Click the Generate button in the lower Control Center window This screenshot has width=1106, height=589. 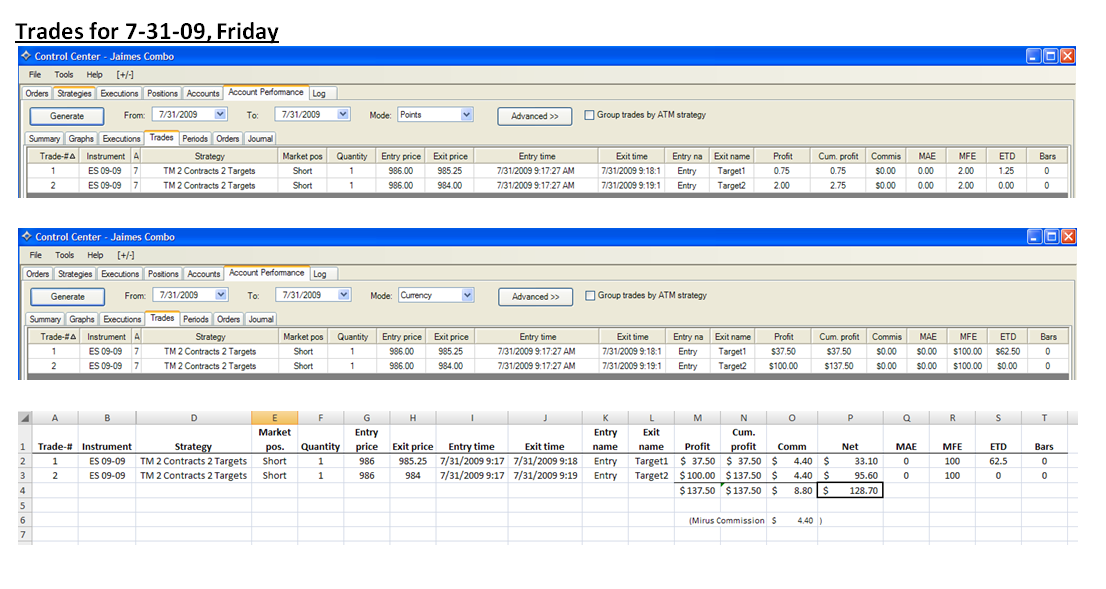click(x=68, y=296)
